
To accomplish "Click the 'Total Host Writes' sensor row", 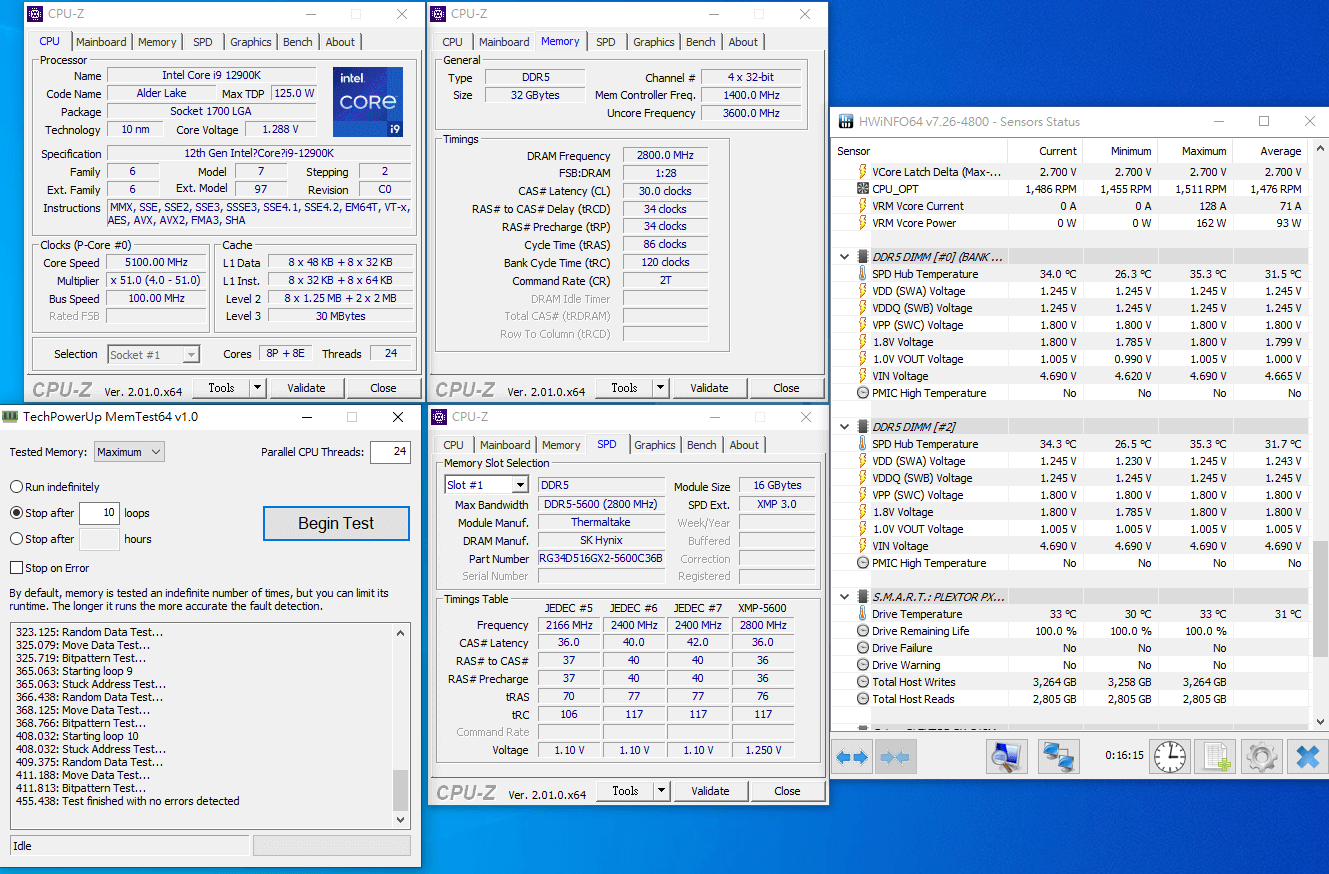I will coord(1072,682).
